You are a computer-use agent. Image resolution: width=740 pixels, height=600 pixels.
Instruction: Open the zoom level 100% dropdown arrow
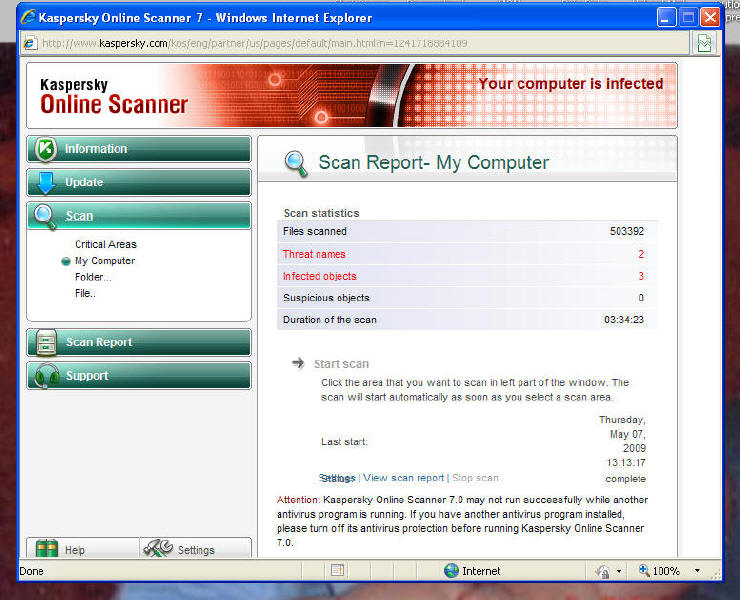coord(697,571)
